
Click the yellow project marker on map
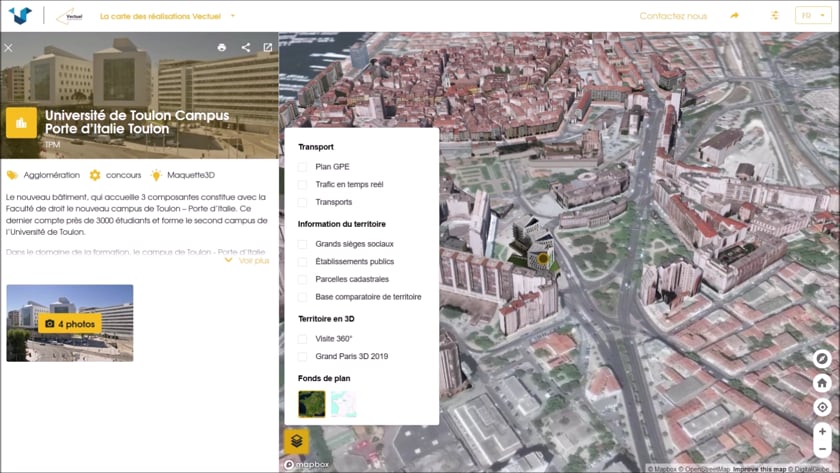tap(543, 259)
